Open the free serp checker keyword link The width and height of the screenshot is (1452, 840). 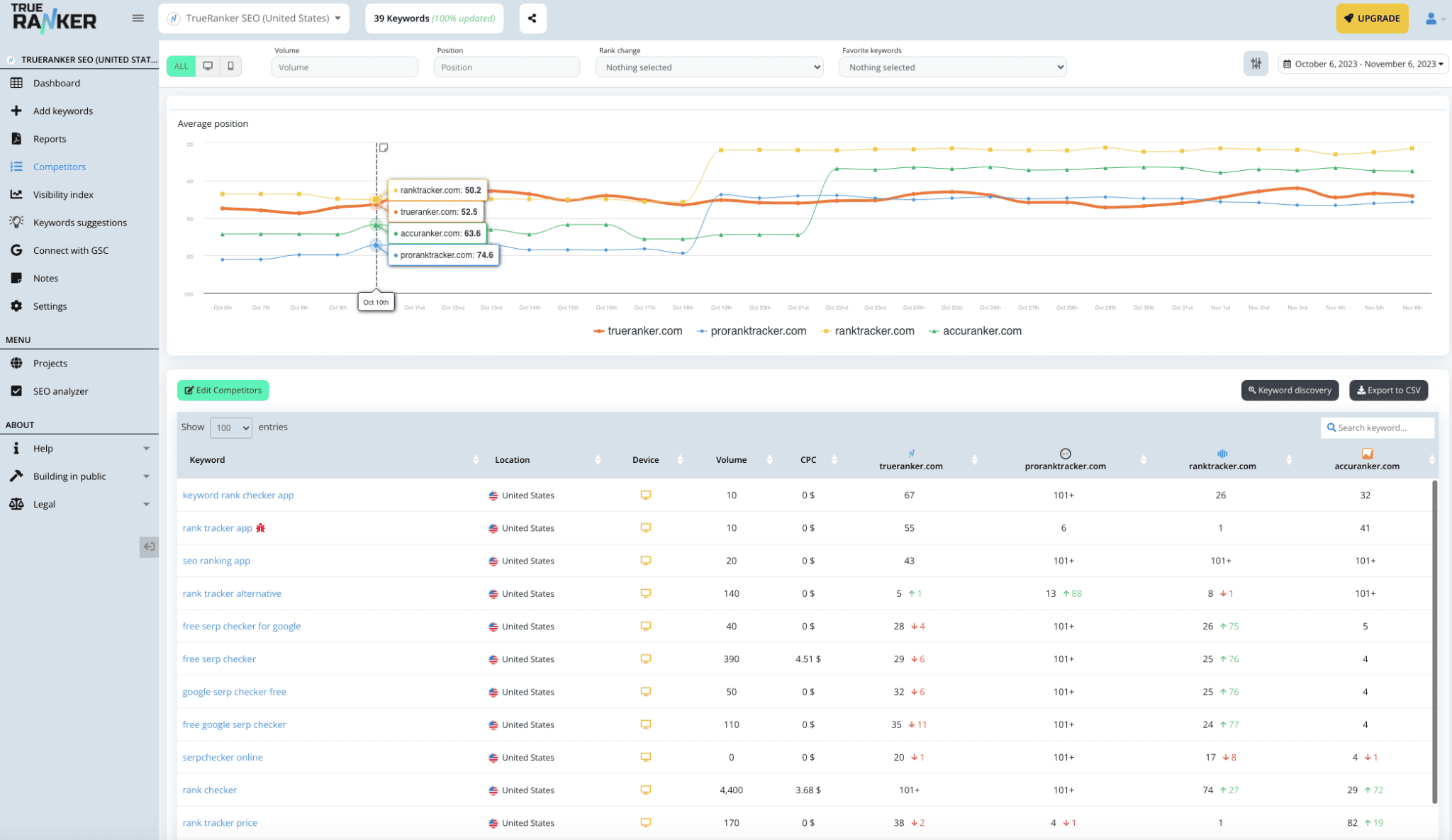pyautogui.click(x=219, y=659)
